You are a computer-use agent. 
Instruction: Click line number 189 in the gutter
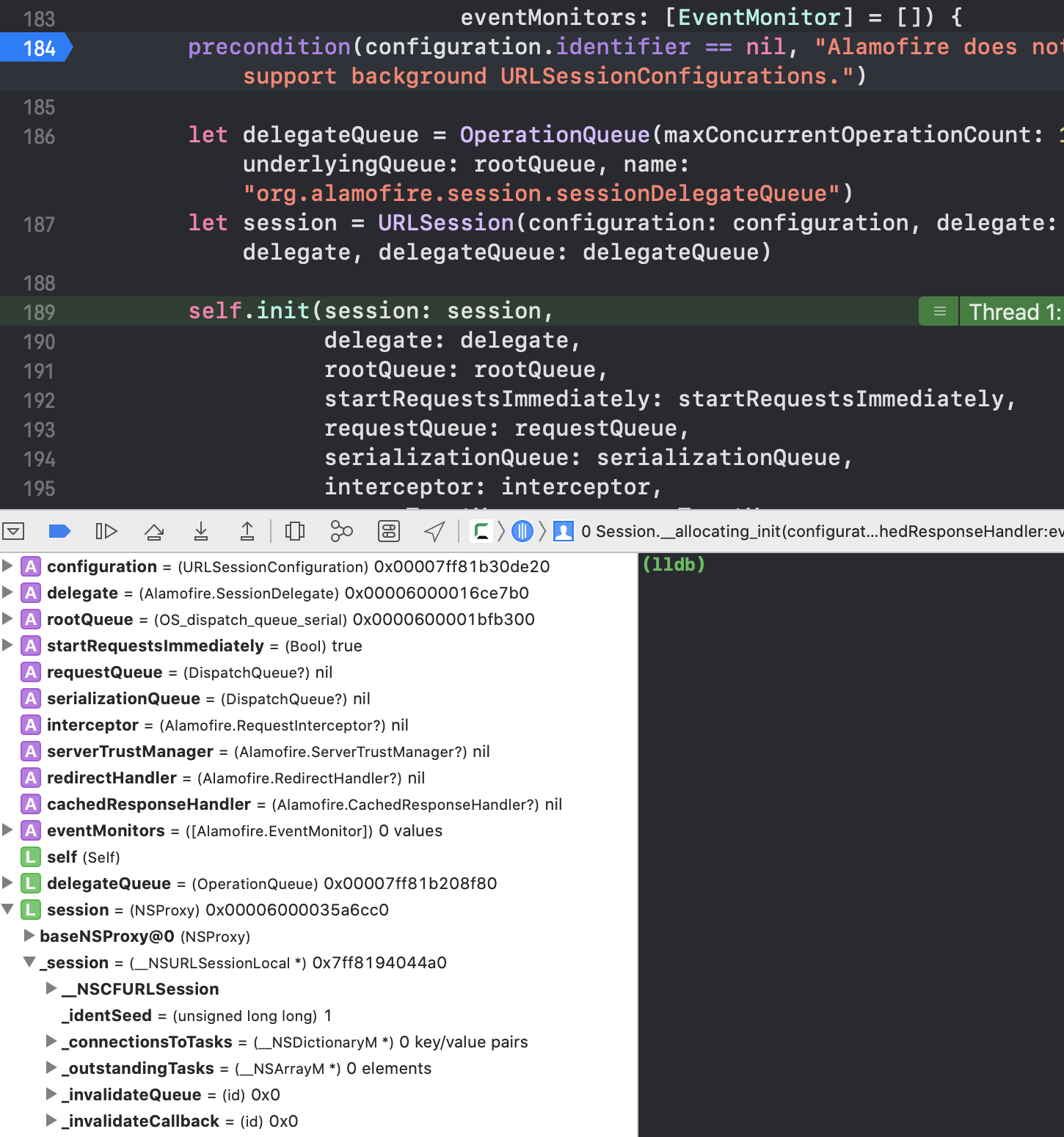[40, 312]
